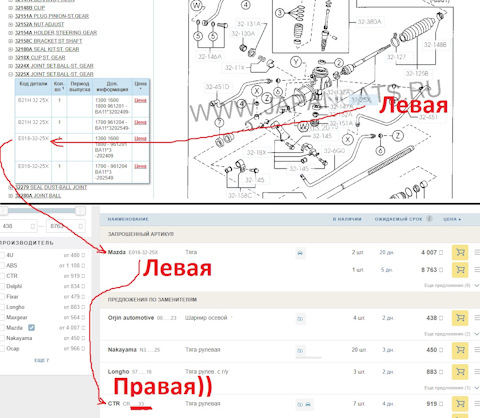Show 7 more manufacturers link
Viewport: 480px width, 418px height.
pyautogui.click(x=42, y=360)
